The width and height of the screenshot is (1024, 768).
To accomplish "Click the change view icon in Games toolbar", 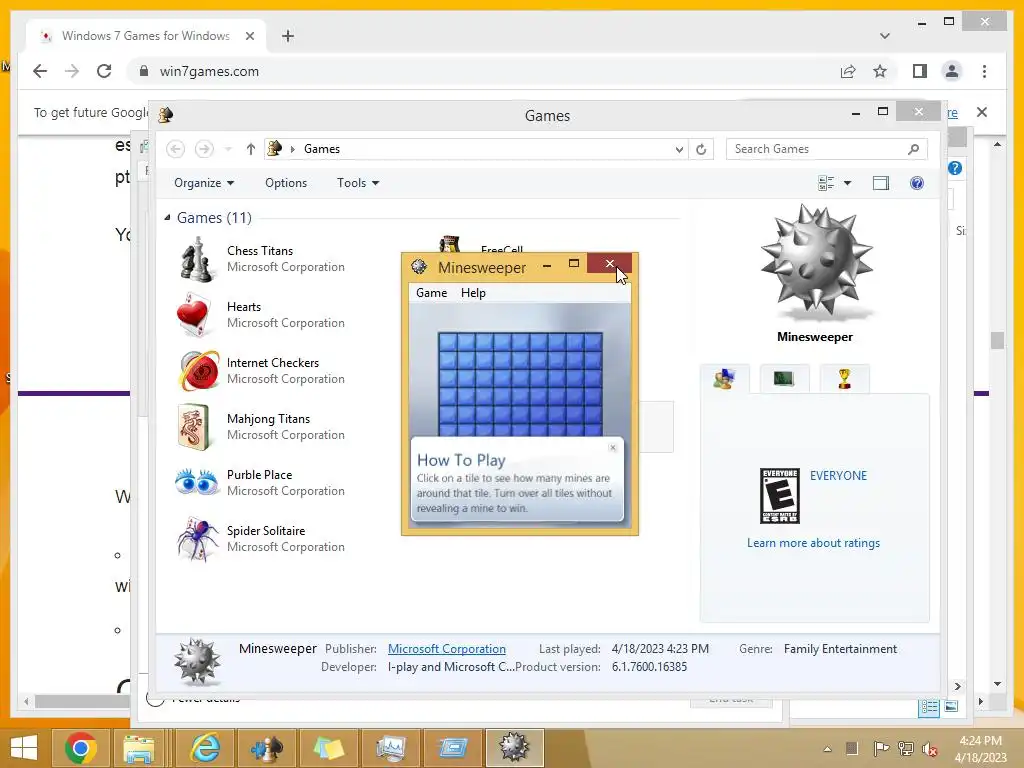I will (x=825, y=183).
